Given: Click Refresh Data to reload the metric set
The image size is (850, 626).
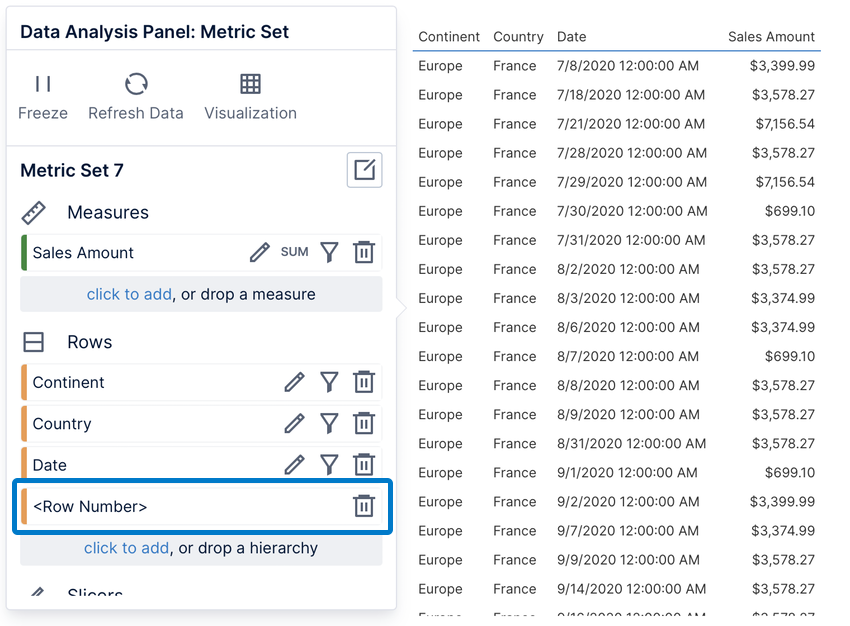Looking at the screenshot, I should [136, 85].
